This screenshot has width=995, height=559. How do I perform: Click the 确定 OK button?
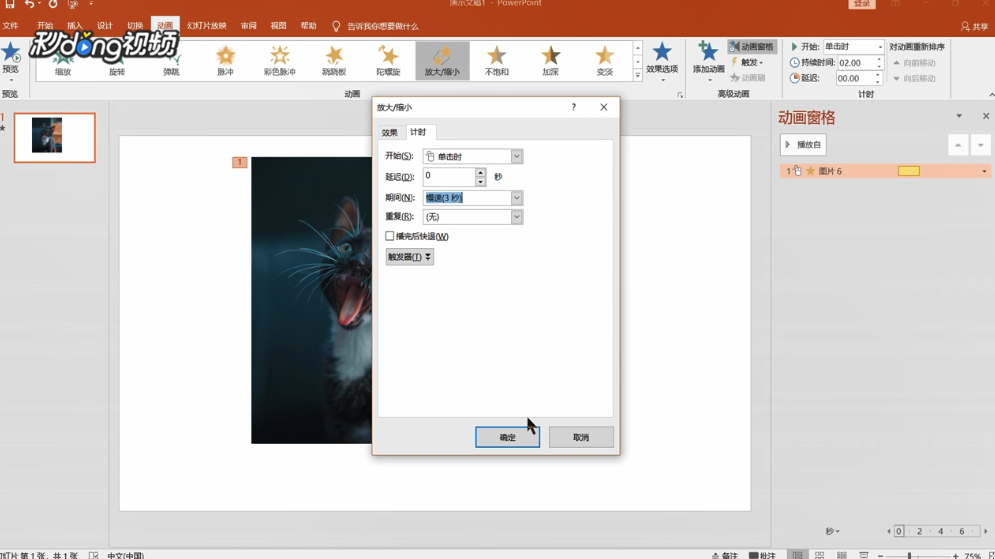point(508,437)
